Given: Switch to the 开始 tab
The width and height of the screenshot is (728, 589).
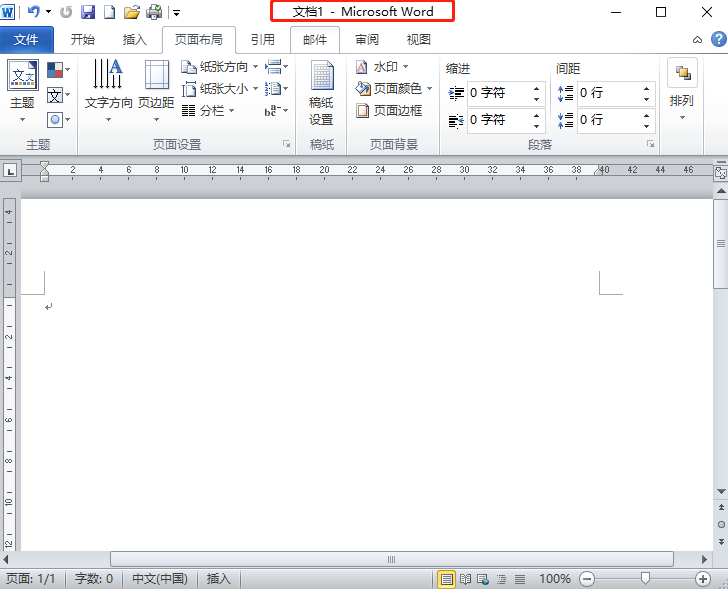Looking at the screenshot, I should coord(83,40).
